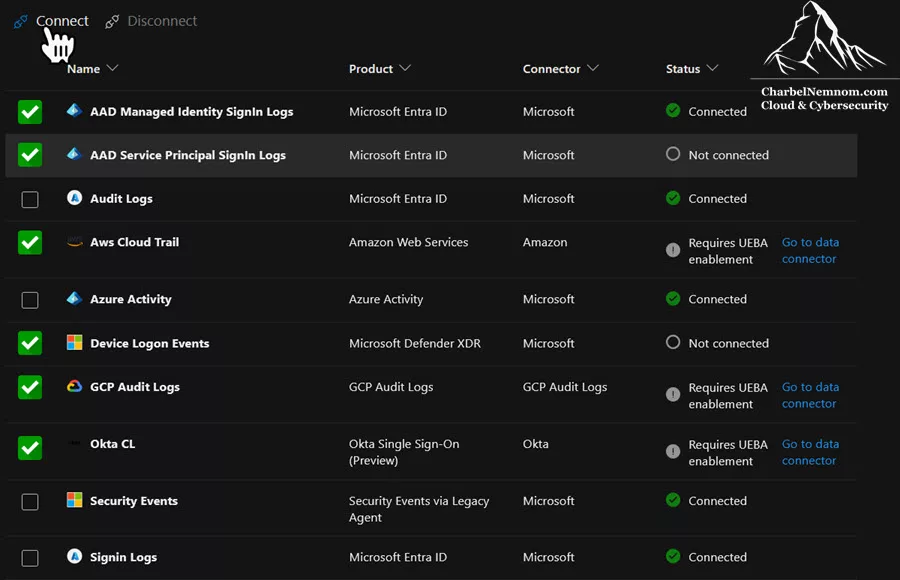900x580 pixels.
Task: Click the Device Logon Events Microsoft icon
Action: coord(74,342)
